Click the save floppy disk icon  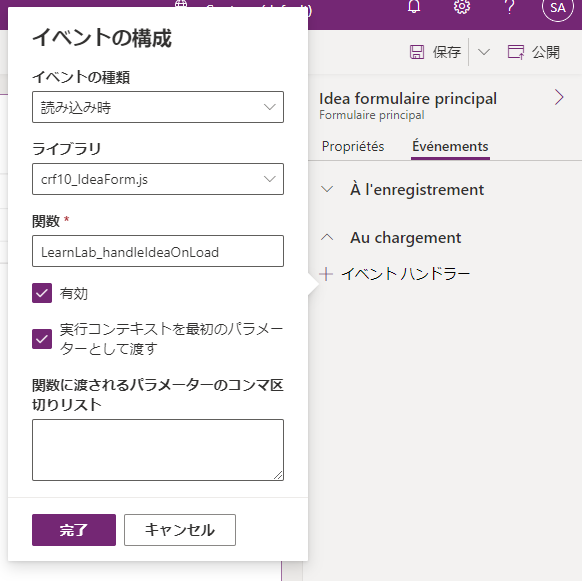click(417, 52)
